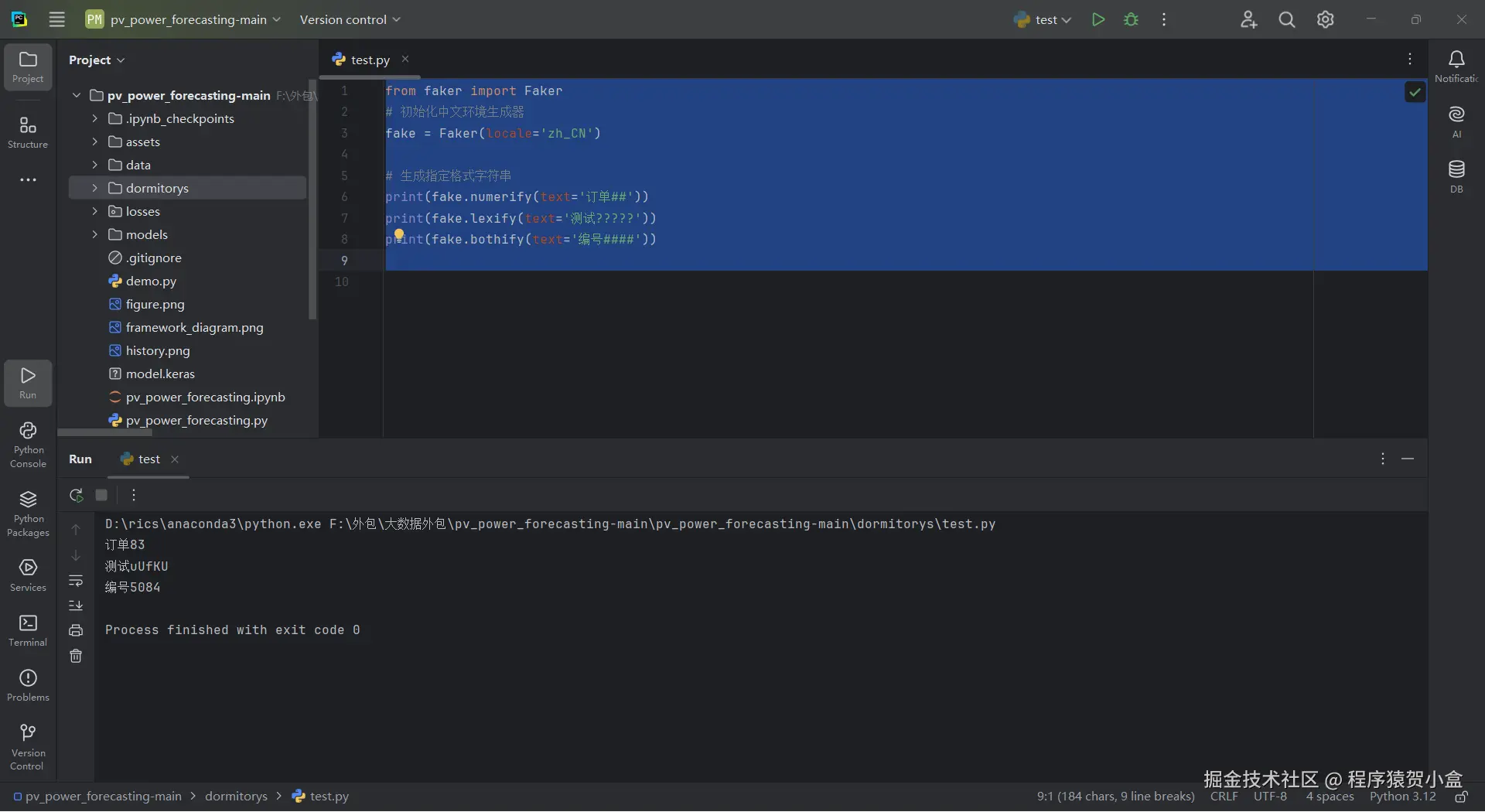Screen dimensions: 1485x812
Task: Open the Python Console tool window
Action: [x=28, y=445]
